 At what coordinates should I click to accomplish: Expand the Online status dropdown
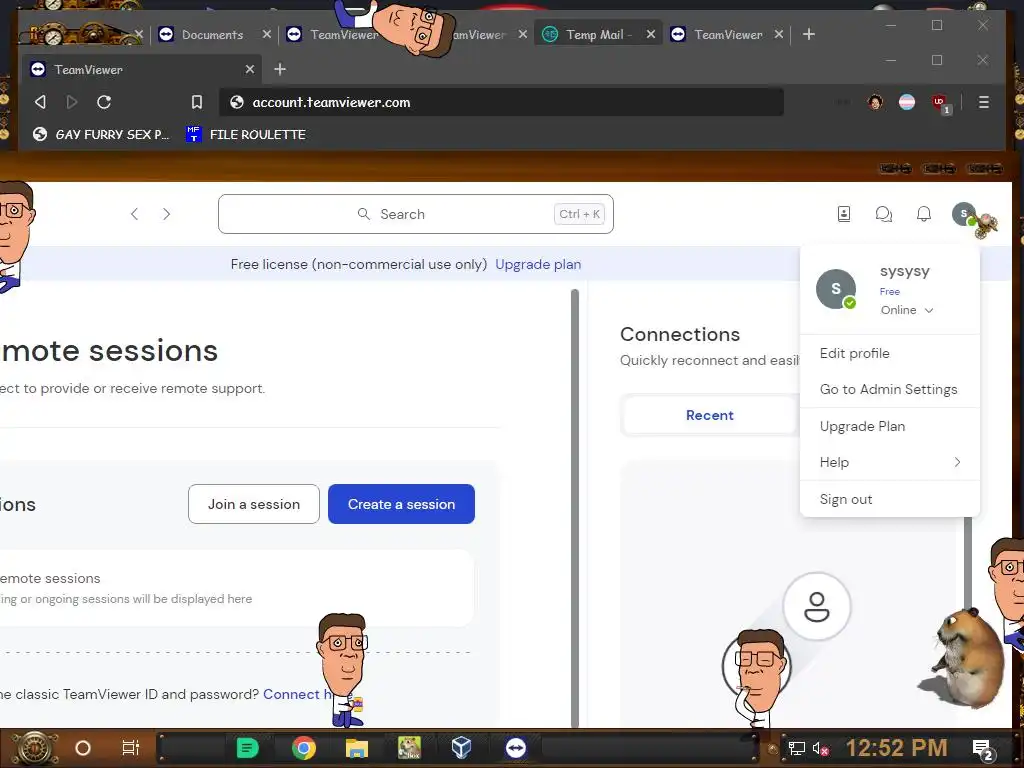coord(906,310)
